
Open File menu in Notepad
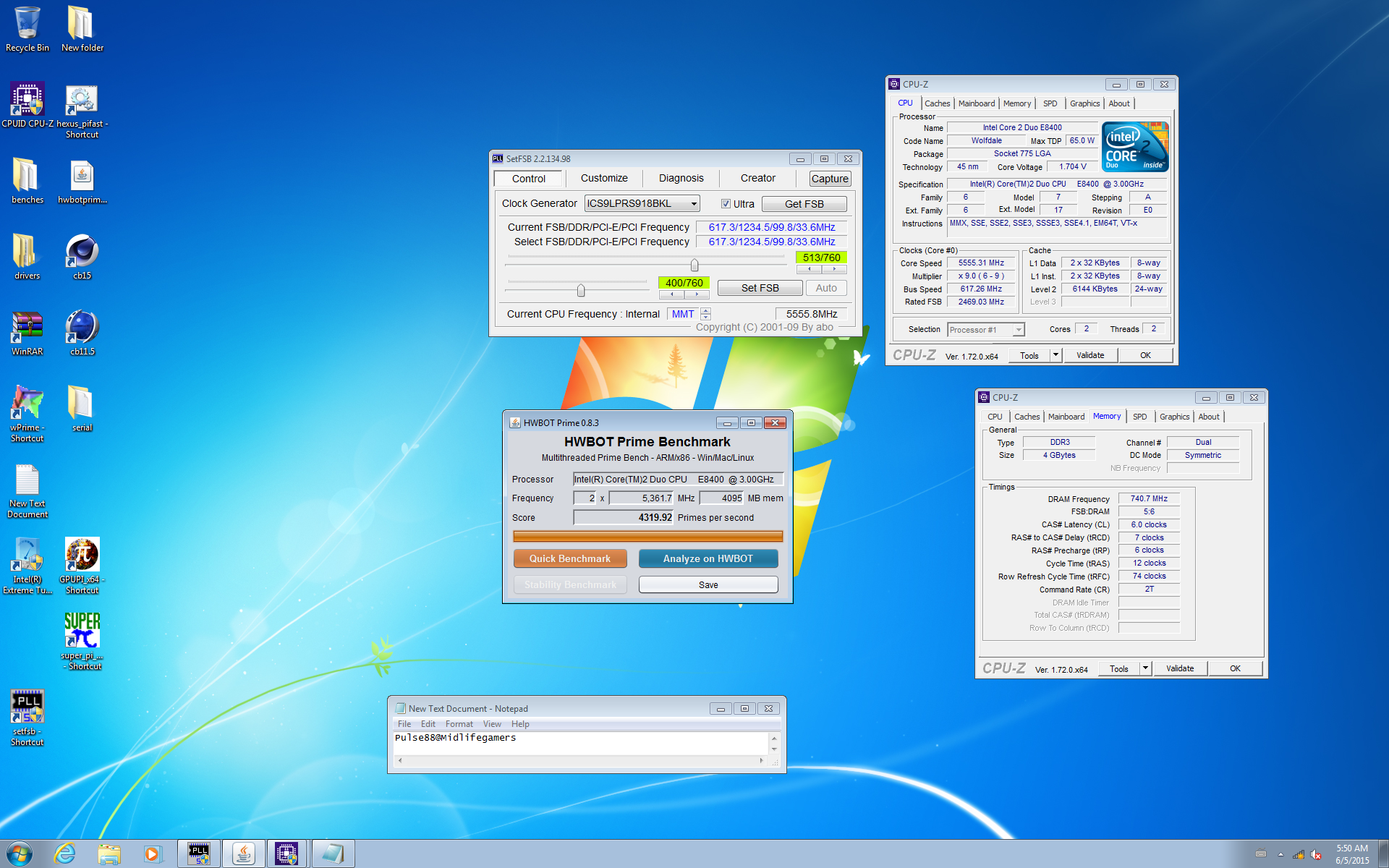(x=404, y=724)
